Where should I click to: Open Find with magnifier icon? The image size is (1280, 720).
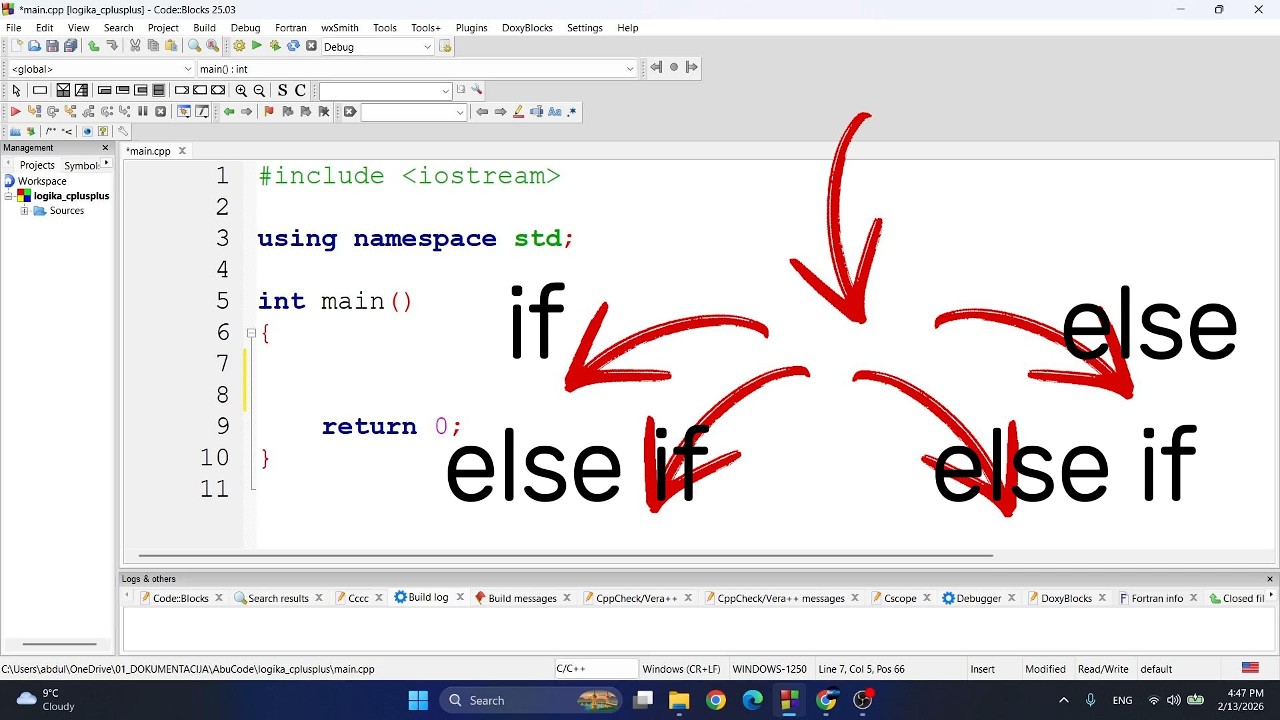point(194,46)
